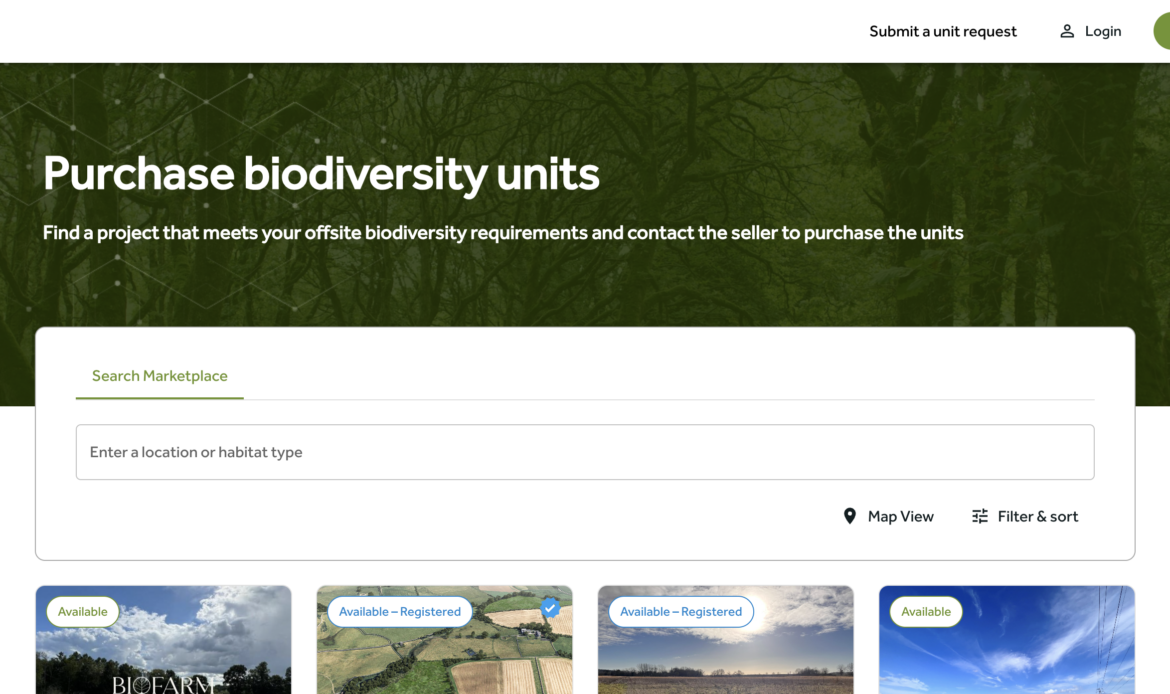
Task: Click the Login button
Action: tap(1103, 31)
